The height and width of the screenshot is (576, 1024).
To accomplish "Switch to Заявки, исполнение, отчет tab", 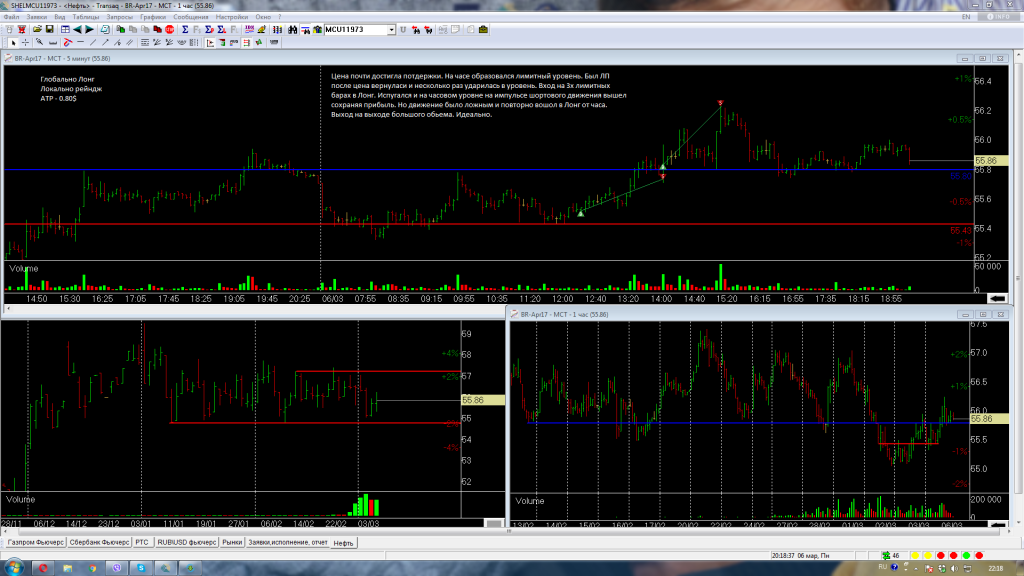I will [x=287, y=543].
